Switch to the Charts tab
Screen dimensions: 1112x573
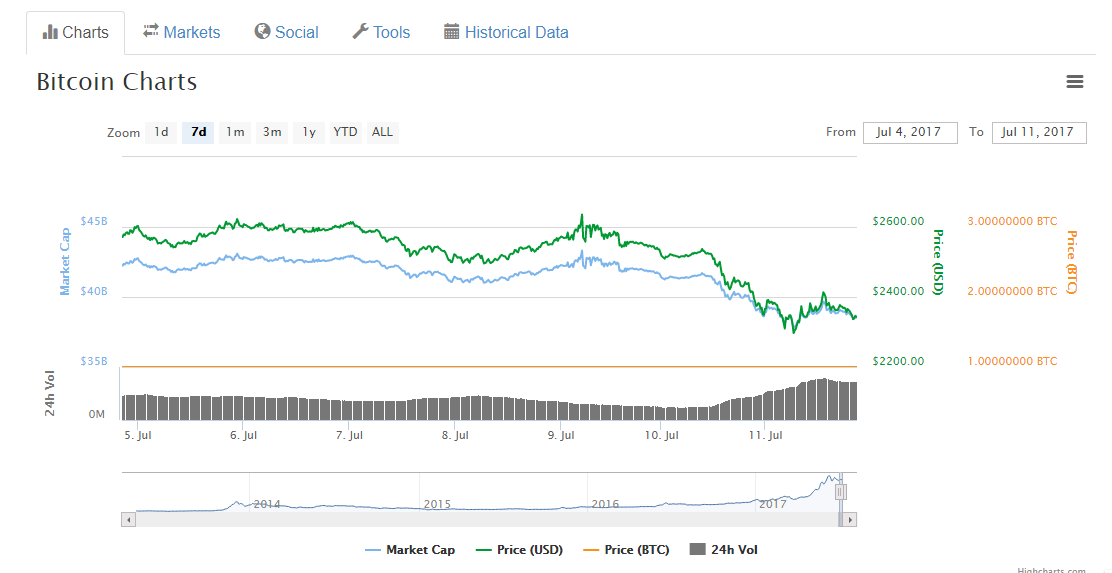pos(76,33)
